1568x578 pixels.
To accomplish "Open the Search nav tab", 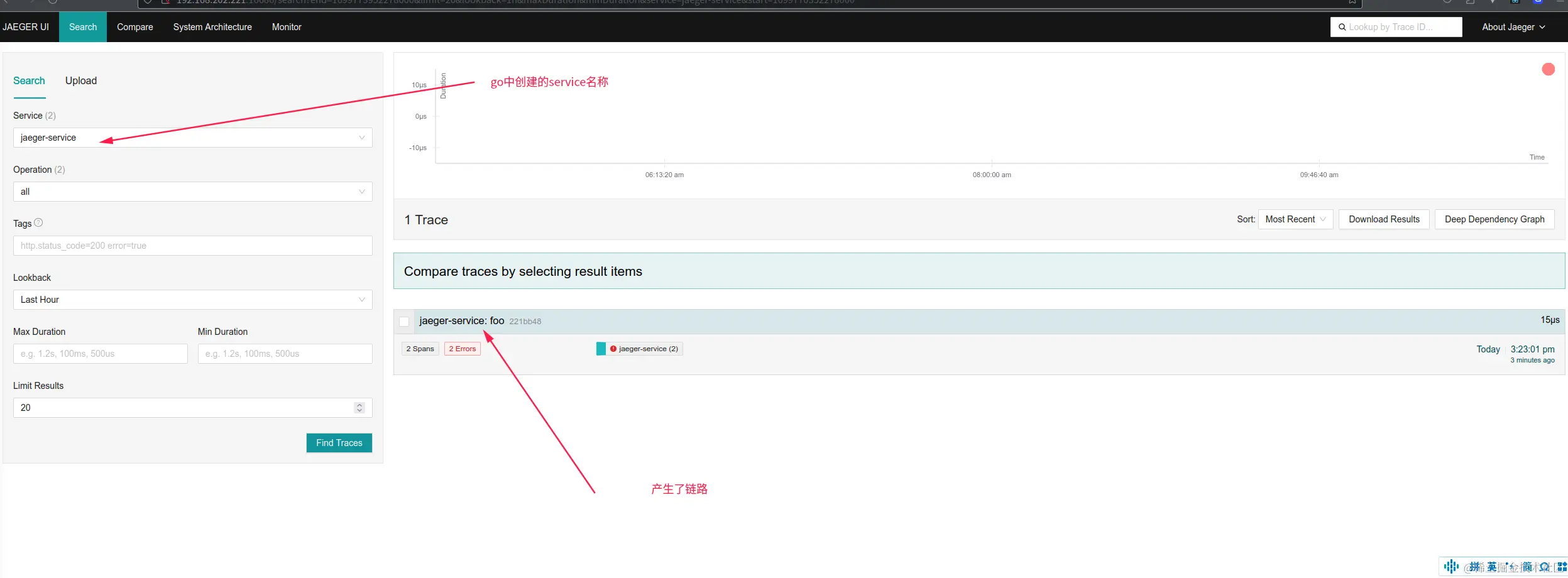I will point(83,27).
